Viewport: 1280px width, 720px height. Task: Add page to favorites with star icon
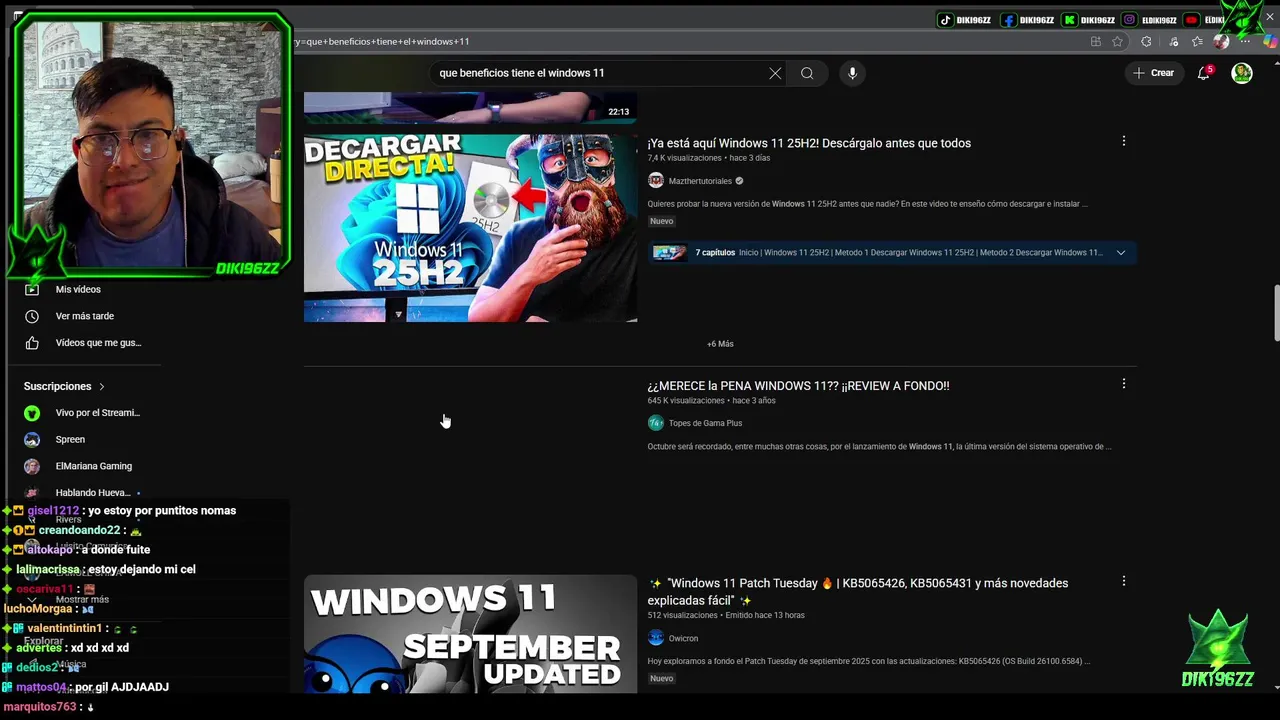(1118, 42)
